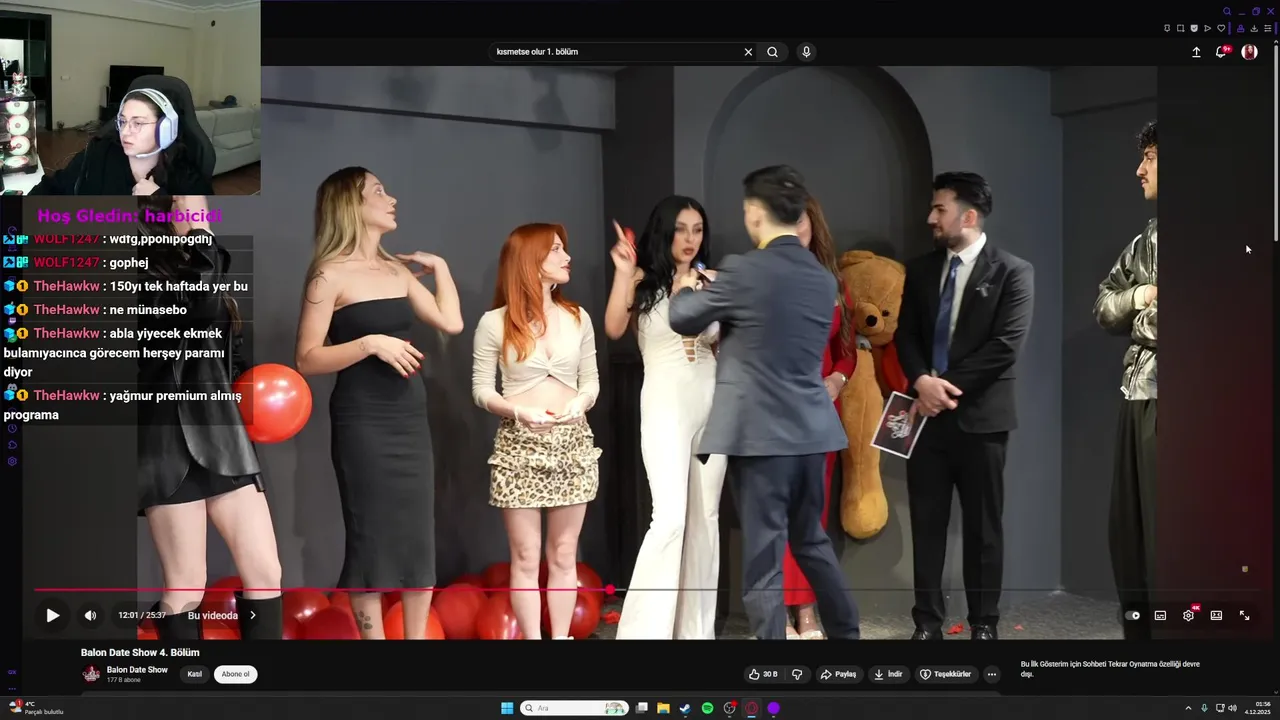Open the browser profile account icon

pyautogui.click(x=1241, y=28)
